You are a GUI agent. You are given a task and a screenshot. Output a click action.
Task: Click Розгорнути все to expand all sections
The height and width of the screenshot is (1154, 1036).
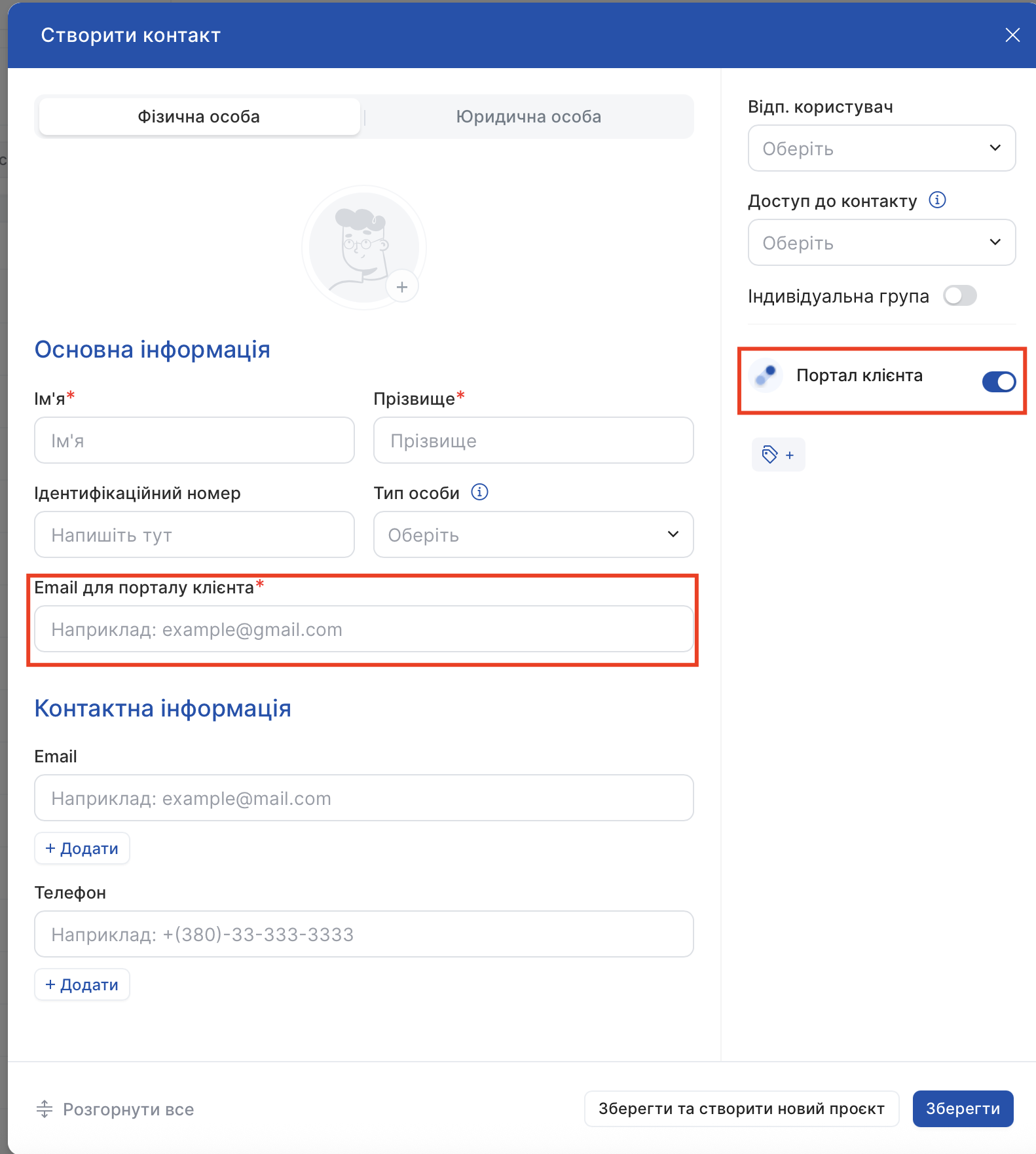pyautogui.click(x=115, y=1109)
